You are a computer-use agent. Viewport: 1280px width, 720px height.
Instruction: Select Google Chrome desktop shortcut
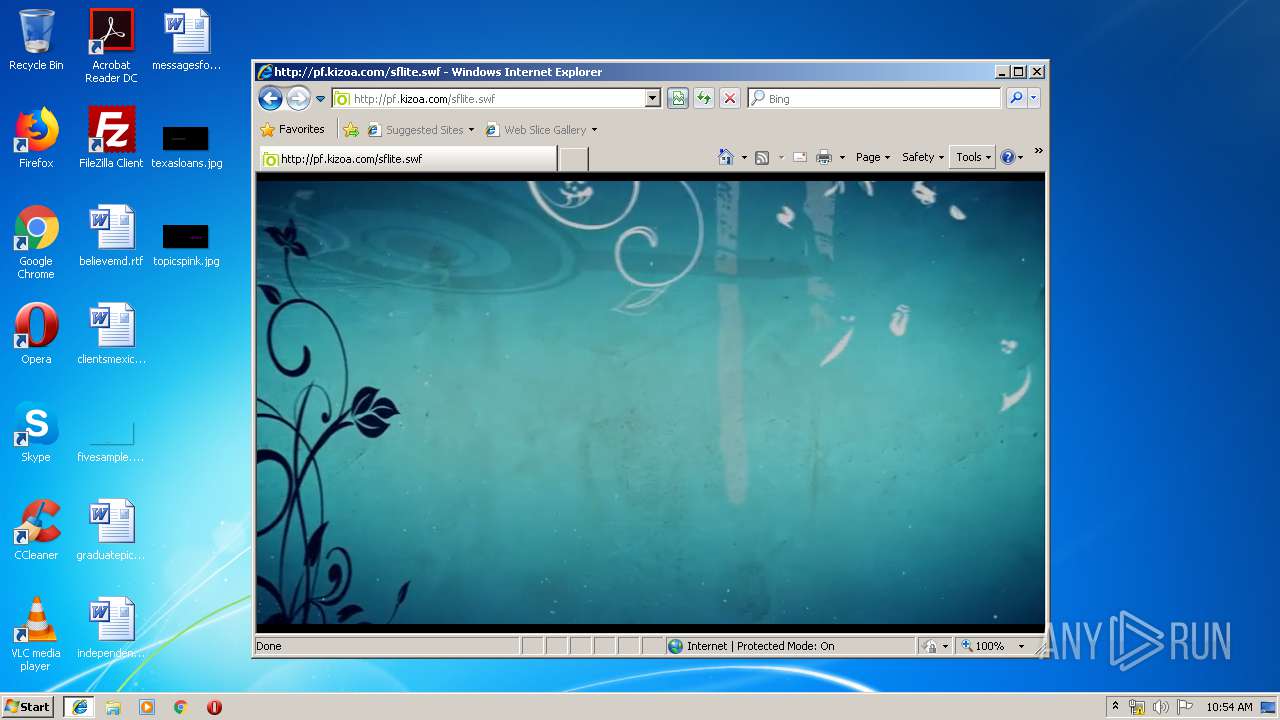coord(36,243)
